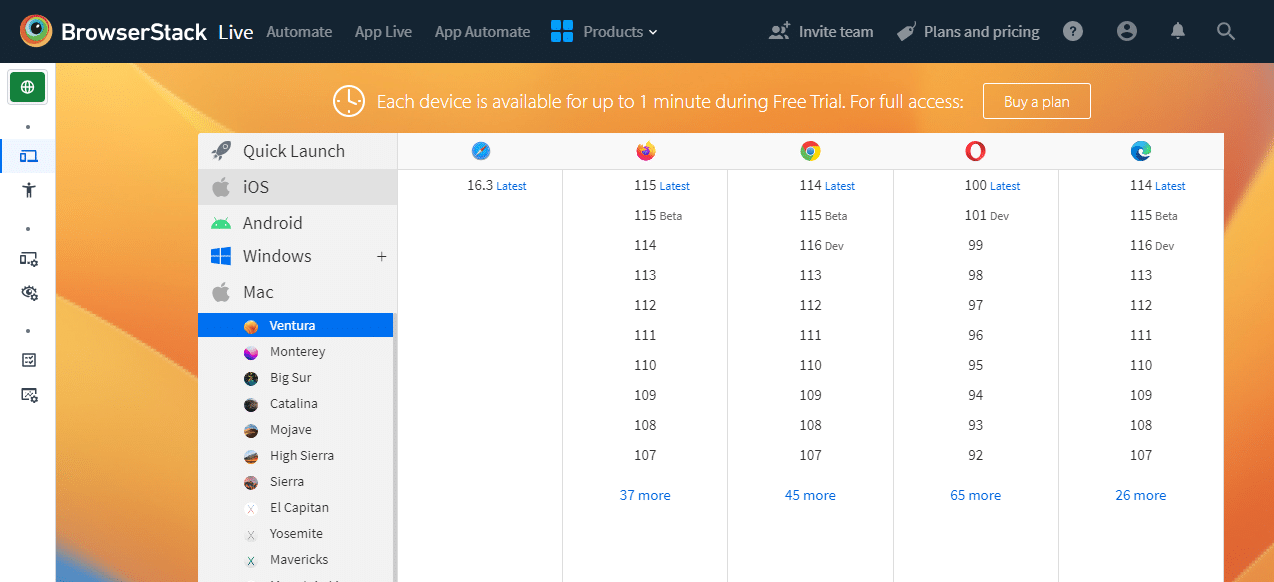Click the Invite team people icon
Viewport: 1274px width, 582px height.
tap(780, 31)
